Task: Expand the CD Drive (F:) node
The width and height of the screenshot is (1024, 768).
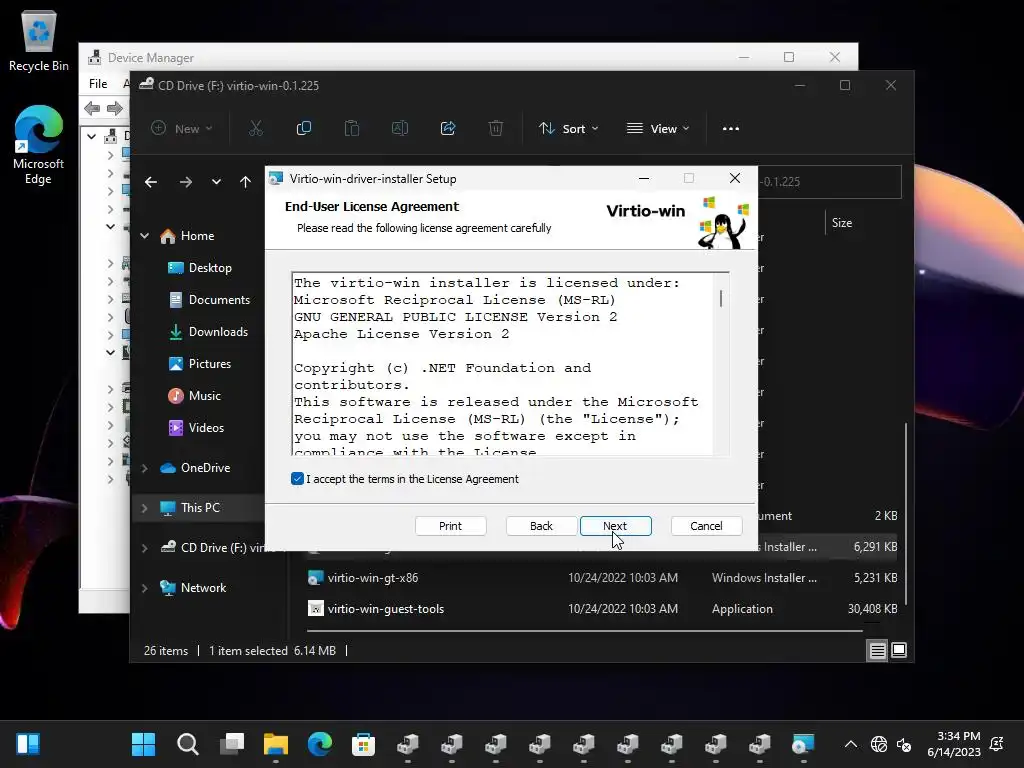Action: click(x=144, y=547)
